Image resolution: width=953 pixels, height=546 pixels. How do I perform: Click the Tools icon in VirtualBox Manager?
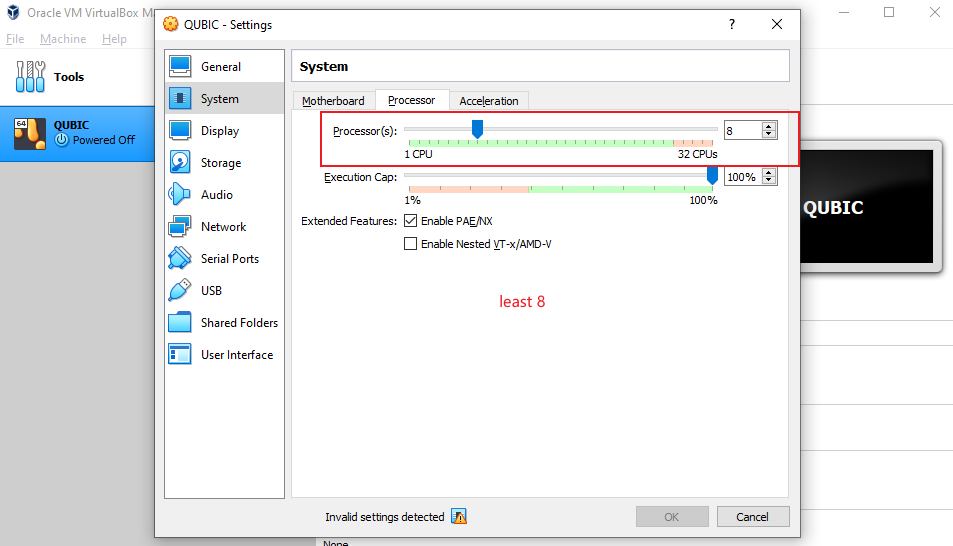click(x=30, y=77)
